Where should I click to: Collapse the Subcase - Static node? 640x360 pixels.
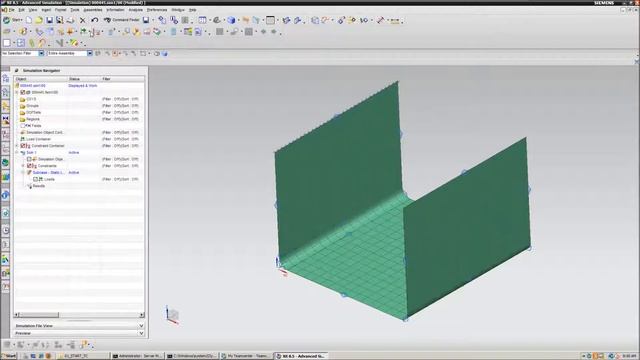coord(23,173)
